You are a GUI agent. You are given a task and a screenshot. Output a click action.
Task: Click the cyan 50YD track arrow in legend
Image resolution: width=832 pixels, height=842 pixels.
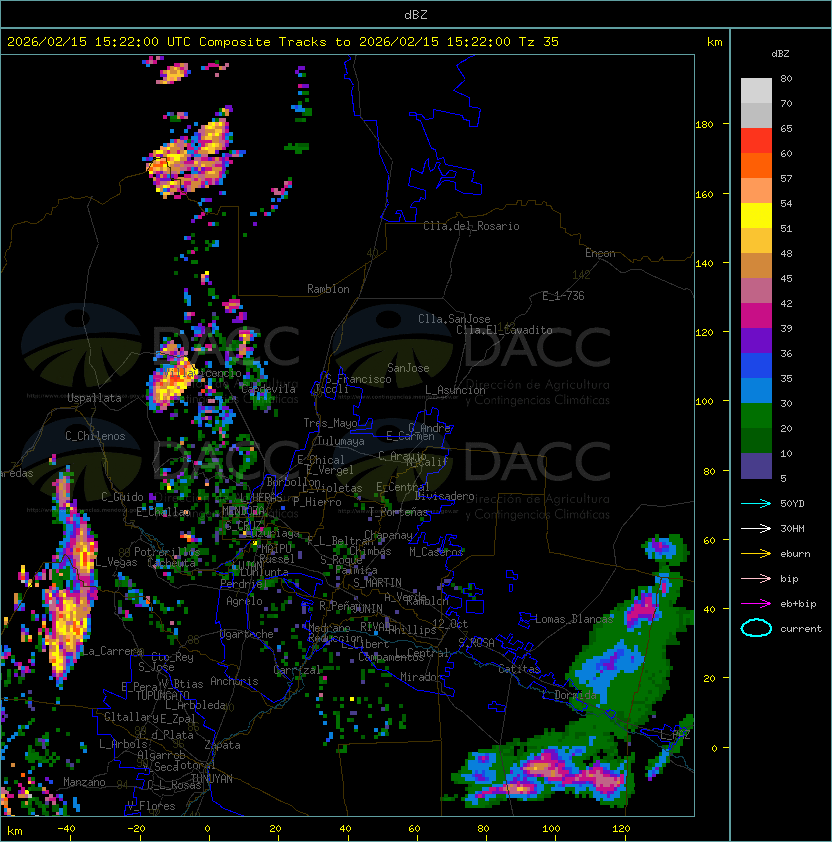(x=756, y=503)
